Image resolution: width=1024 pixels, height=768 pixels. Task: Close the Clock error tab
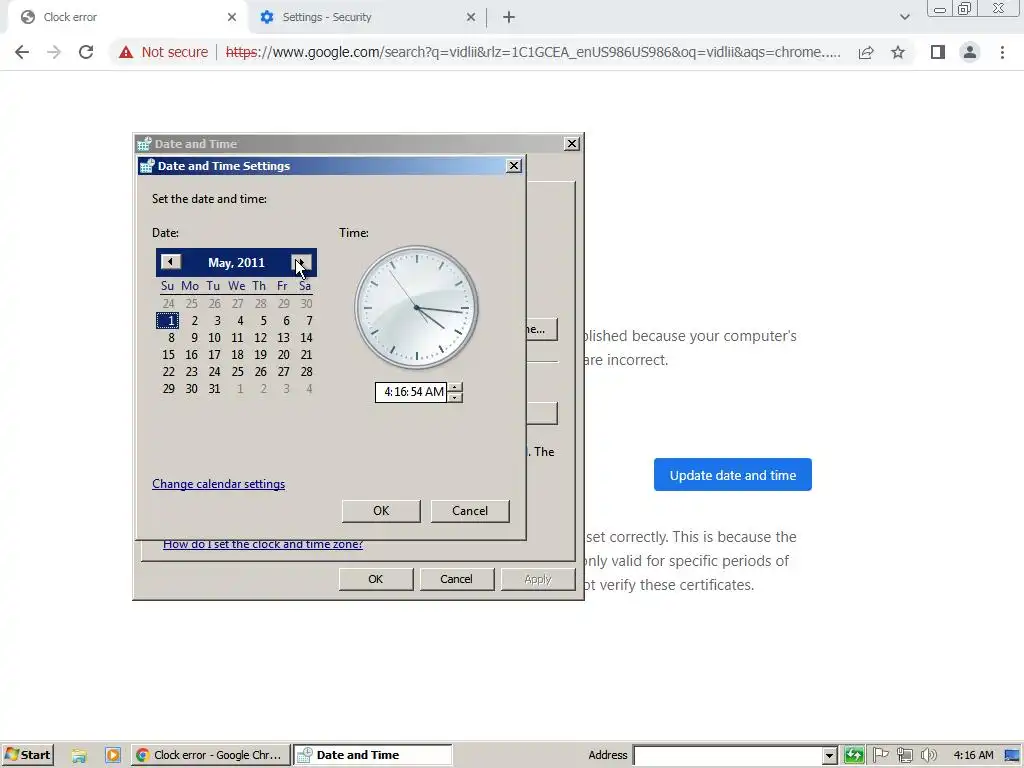click(232, 17)
